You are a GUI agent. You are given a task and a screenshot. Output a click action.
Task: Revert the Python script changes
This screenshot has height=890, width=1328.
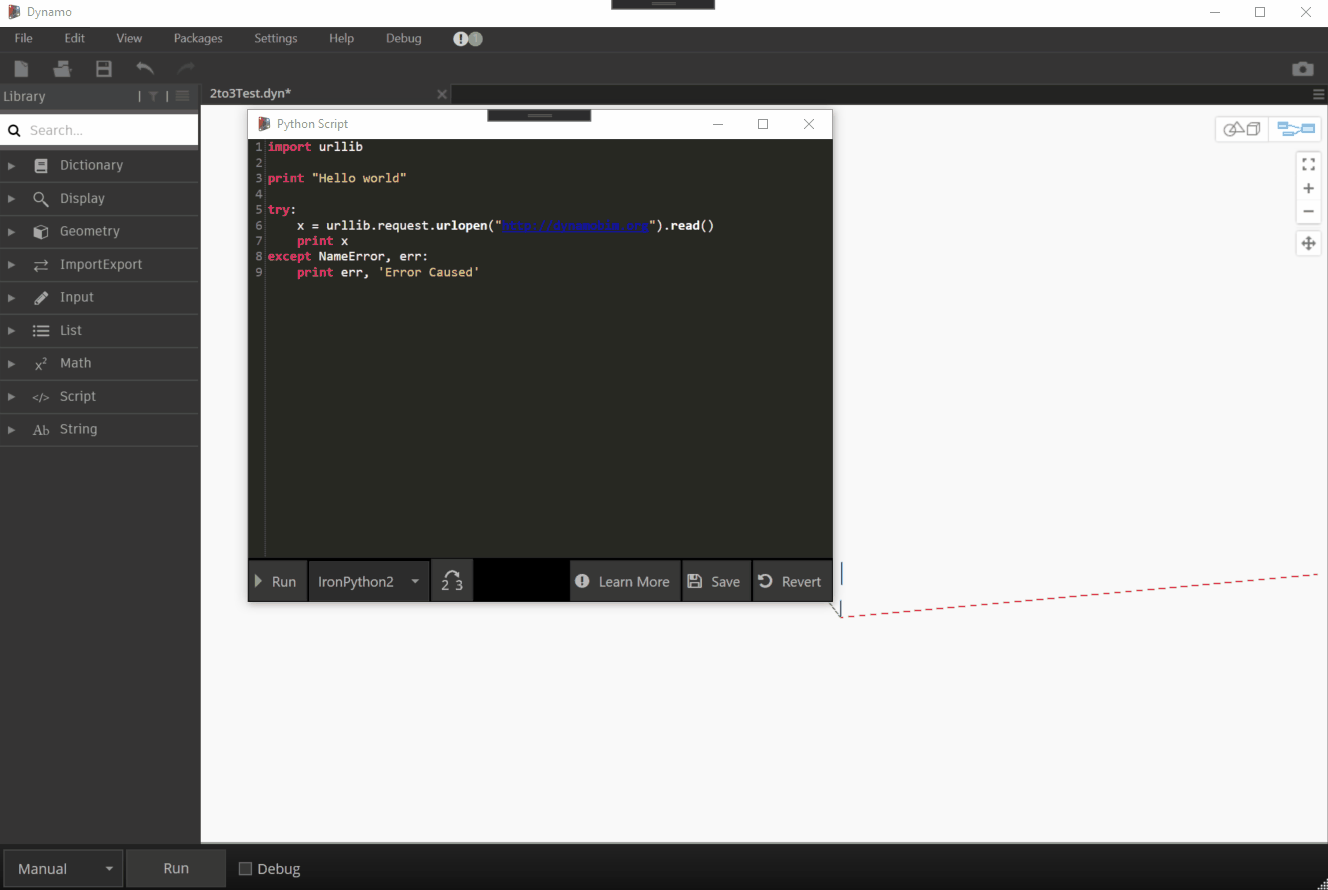tap(791, 581)
